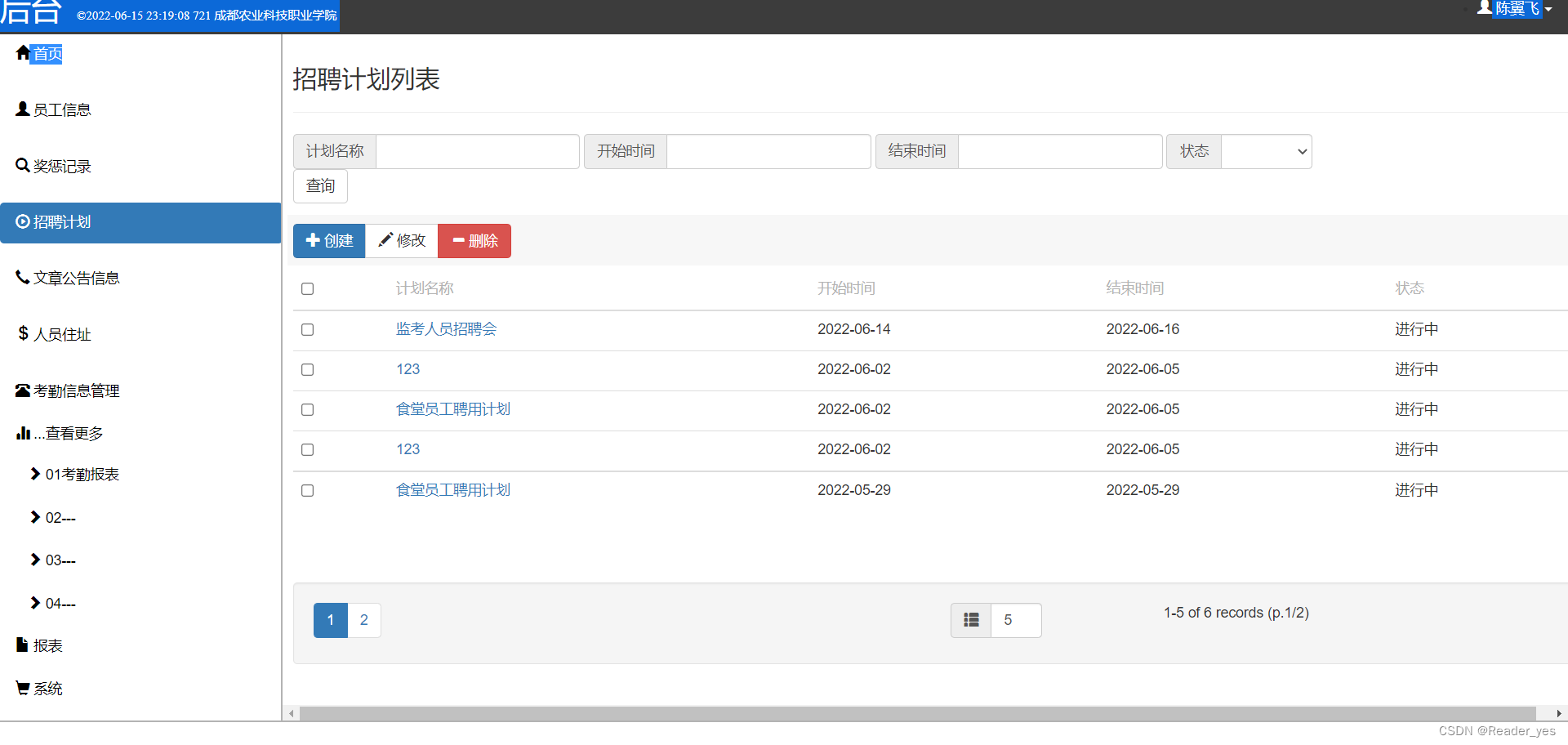Click the user avatar icon in top bar

(1485, 7)
